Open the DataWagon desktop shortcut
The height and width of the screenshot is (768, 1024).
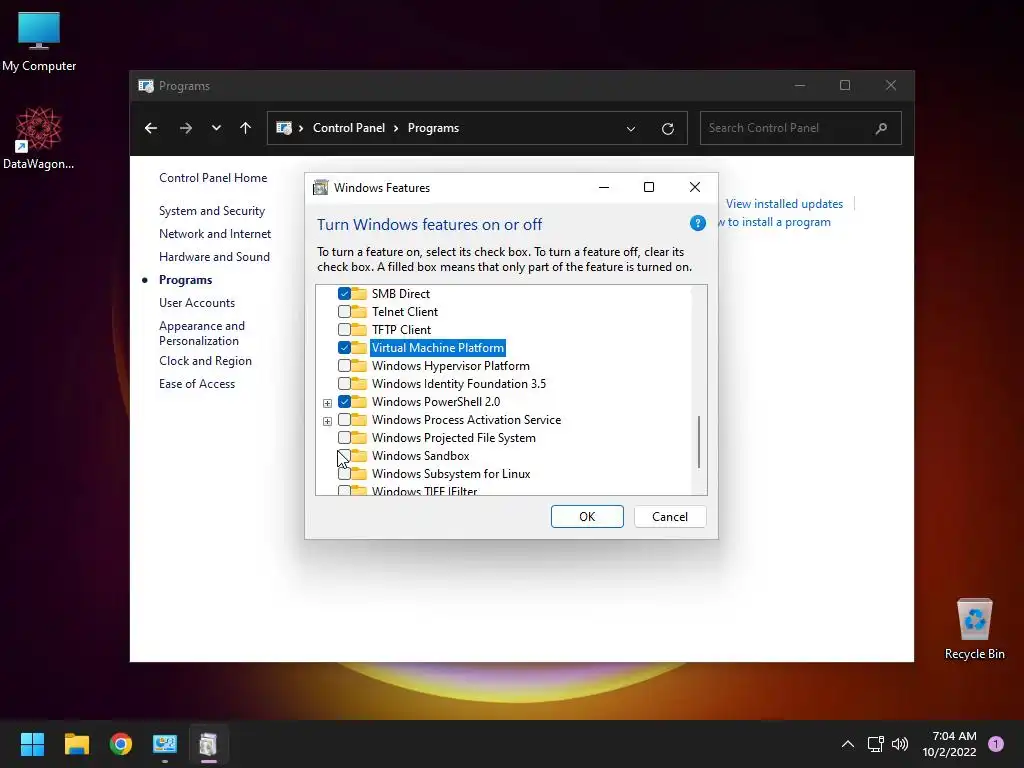coord(39,139)
